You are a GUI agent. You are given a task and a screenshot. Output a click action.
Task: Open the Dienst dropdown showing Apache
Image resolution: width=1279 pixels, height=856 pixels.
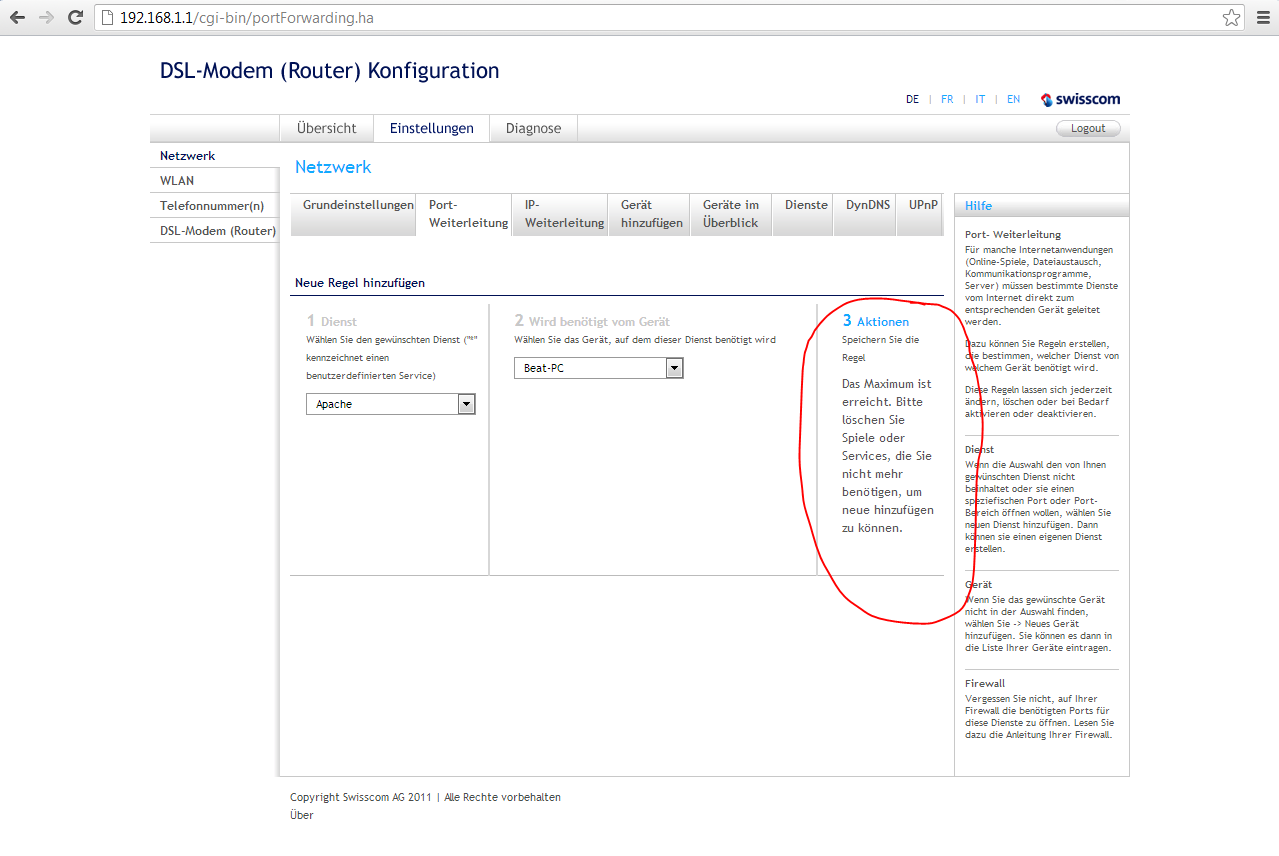[x=390, y=404]
